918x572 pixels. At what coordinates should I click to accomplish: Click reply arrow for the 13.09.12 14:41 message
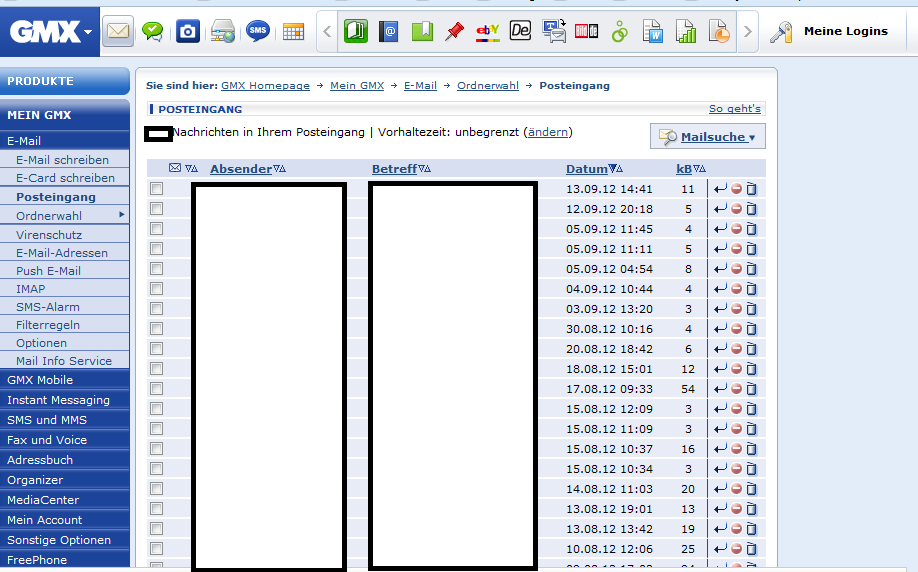pos(720,189)
